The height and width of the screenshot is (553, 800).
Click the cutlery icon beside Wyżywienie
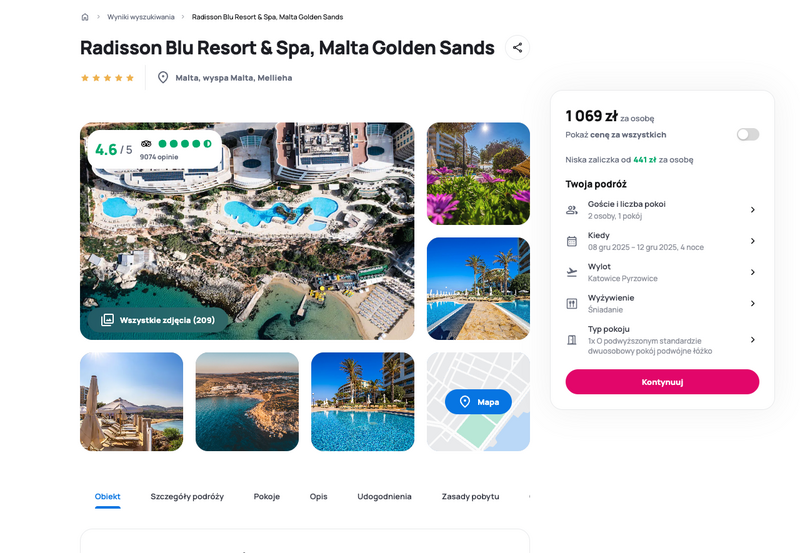click(571, 304)
